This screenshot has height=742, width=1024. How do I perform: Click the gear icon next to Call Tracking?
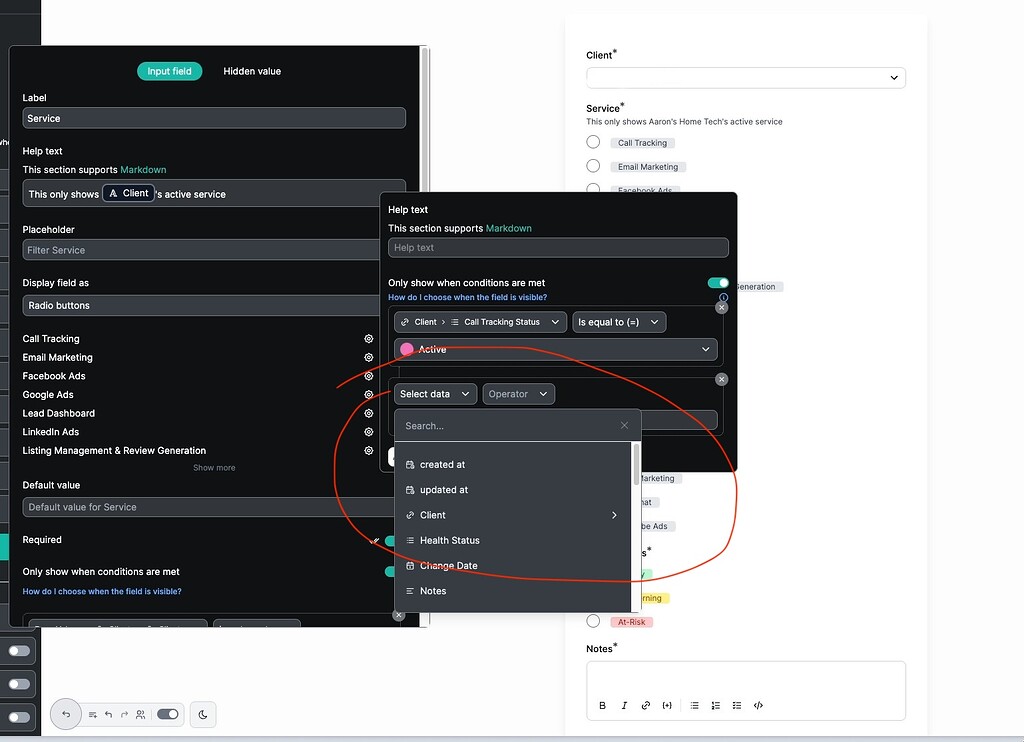click(368, 338)
